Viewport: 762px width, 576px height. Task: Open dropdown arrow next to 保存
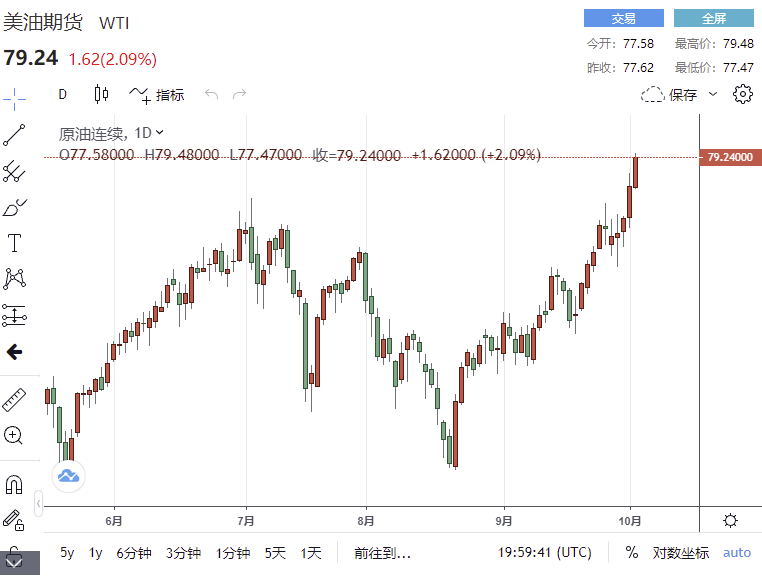[x=713, y=95]
